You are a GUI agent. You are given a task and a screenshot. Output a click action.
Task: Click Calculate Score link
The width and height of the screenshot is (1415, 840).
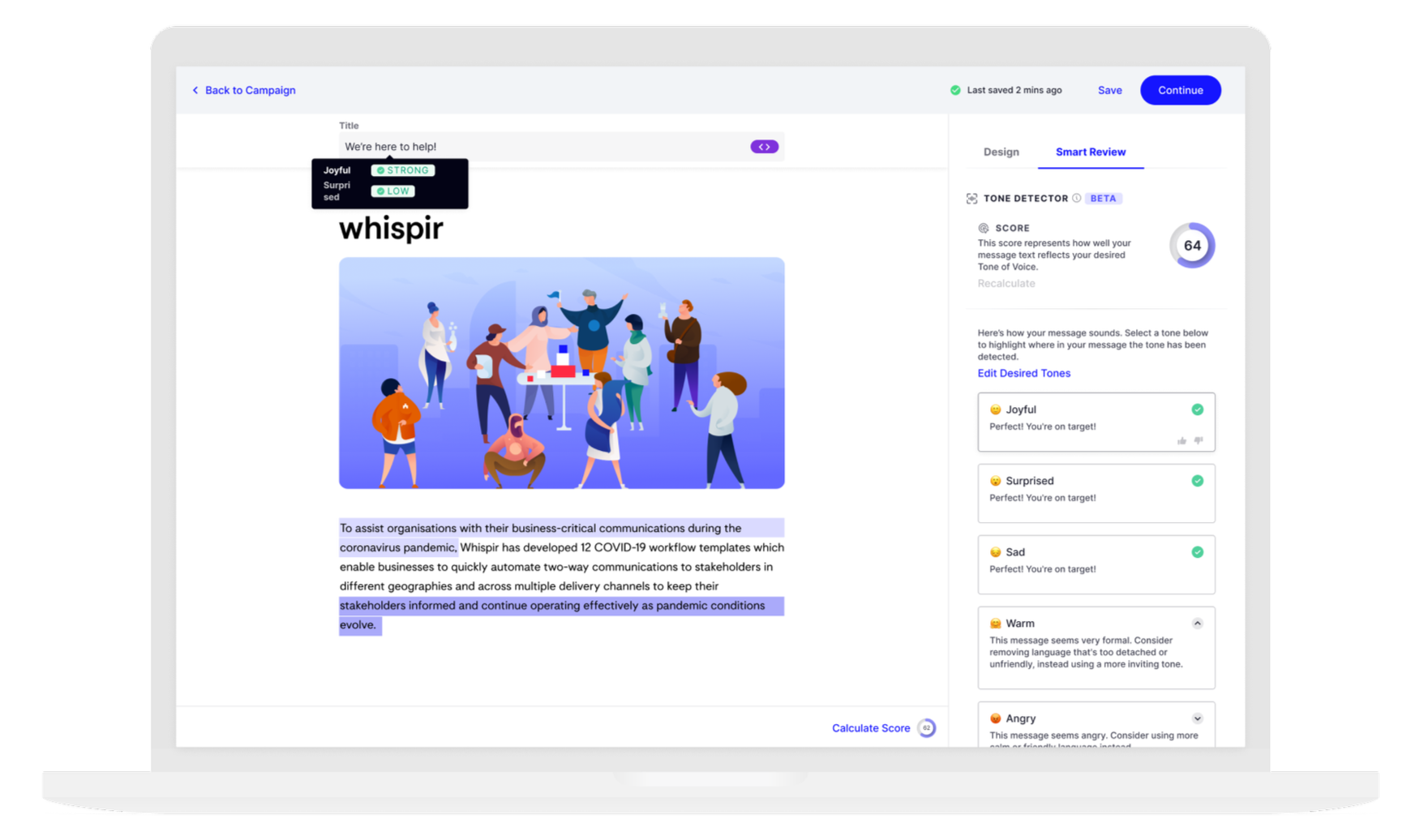tap(870, 728)
